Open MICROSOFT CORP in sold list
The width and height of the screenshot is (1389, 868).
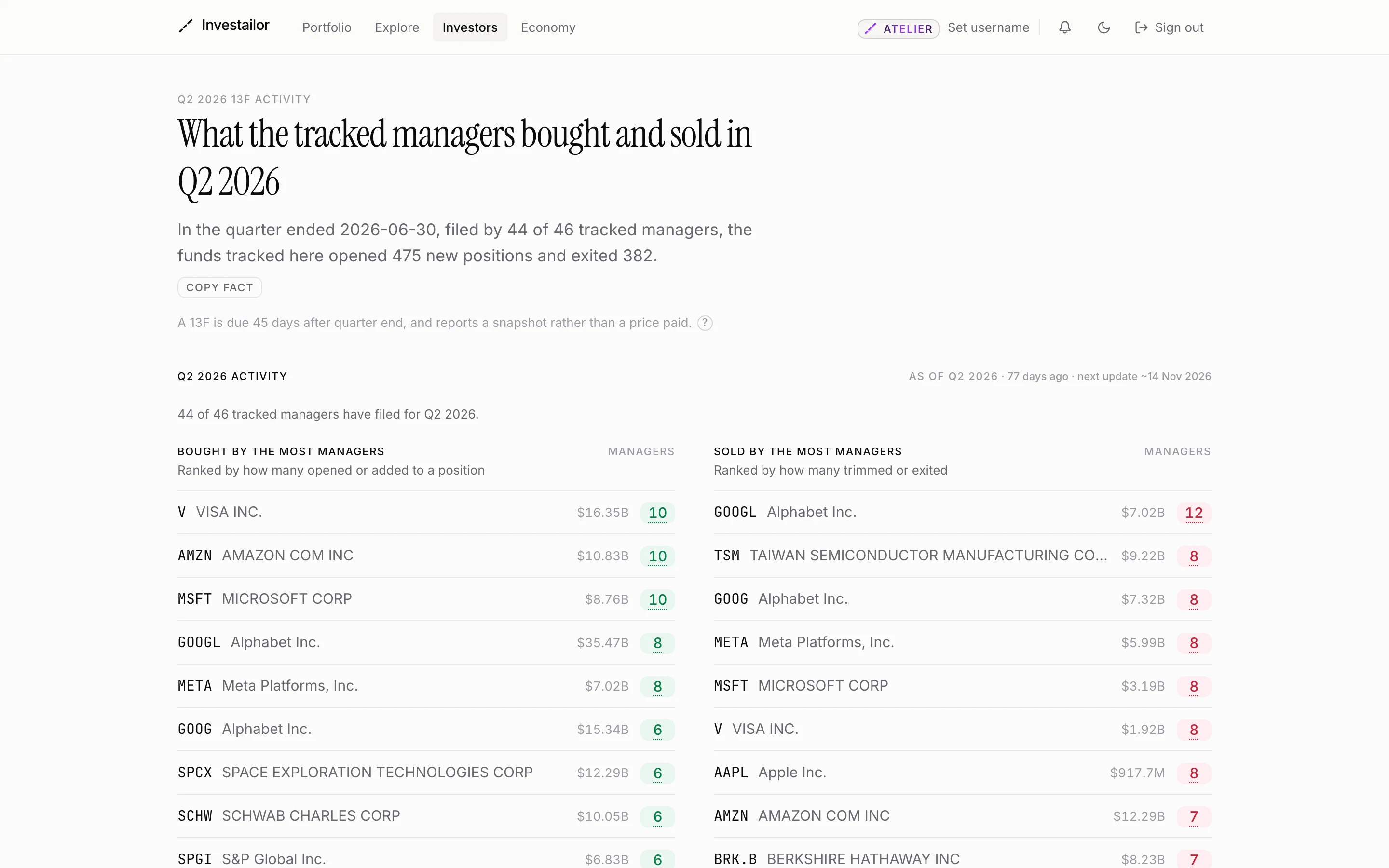point(963,686)
